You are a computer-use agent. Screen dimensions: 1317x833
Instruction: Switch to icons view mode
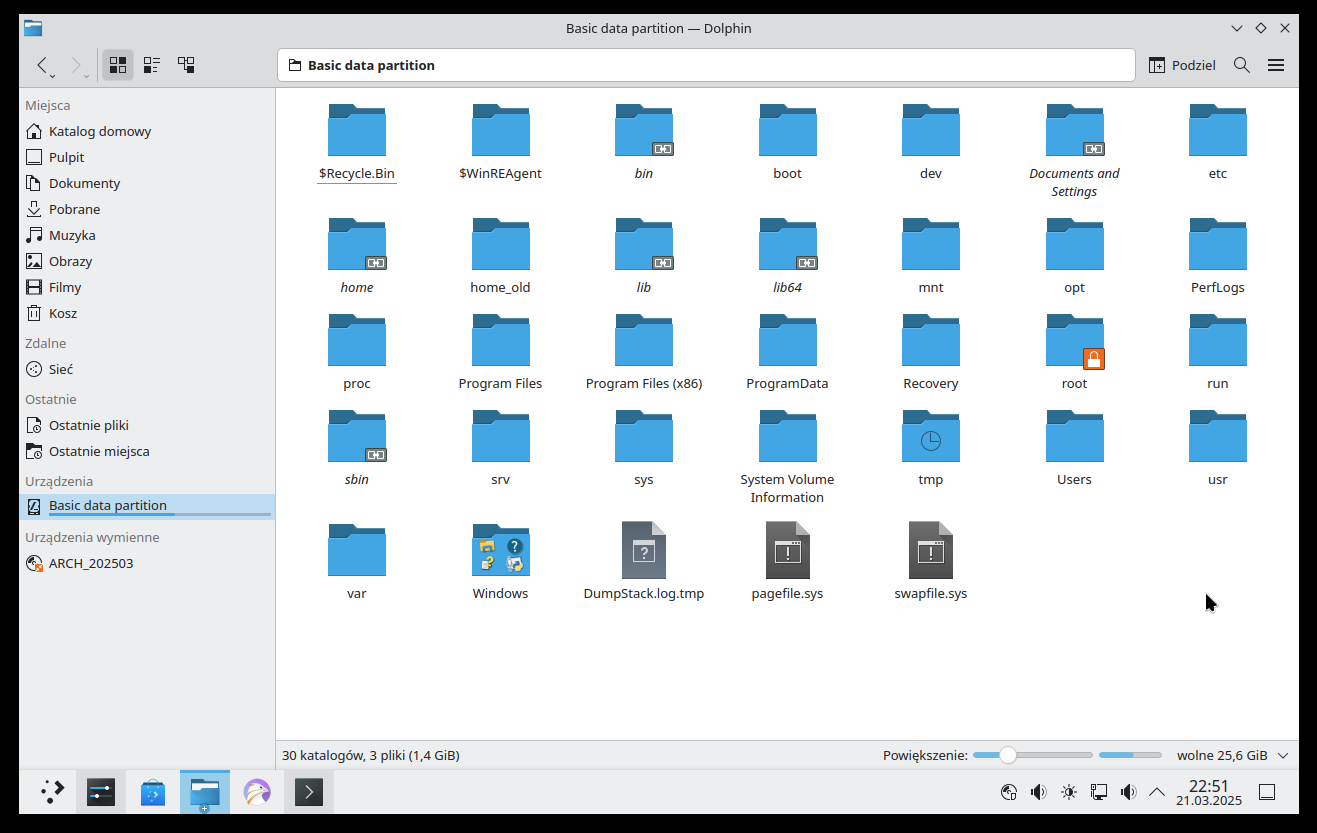118,65
